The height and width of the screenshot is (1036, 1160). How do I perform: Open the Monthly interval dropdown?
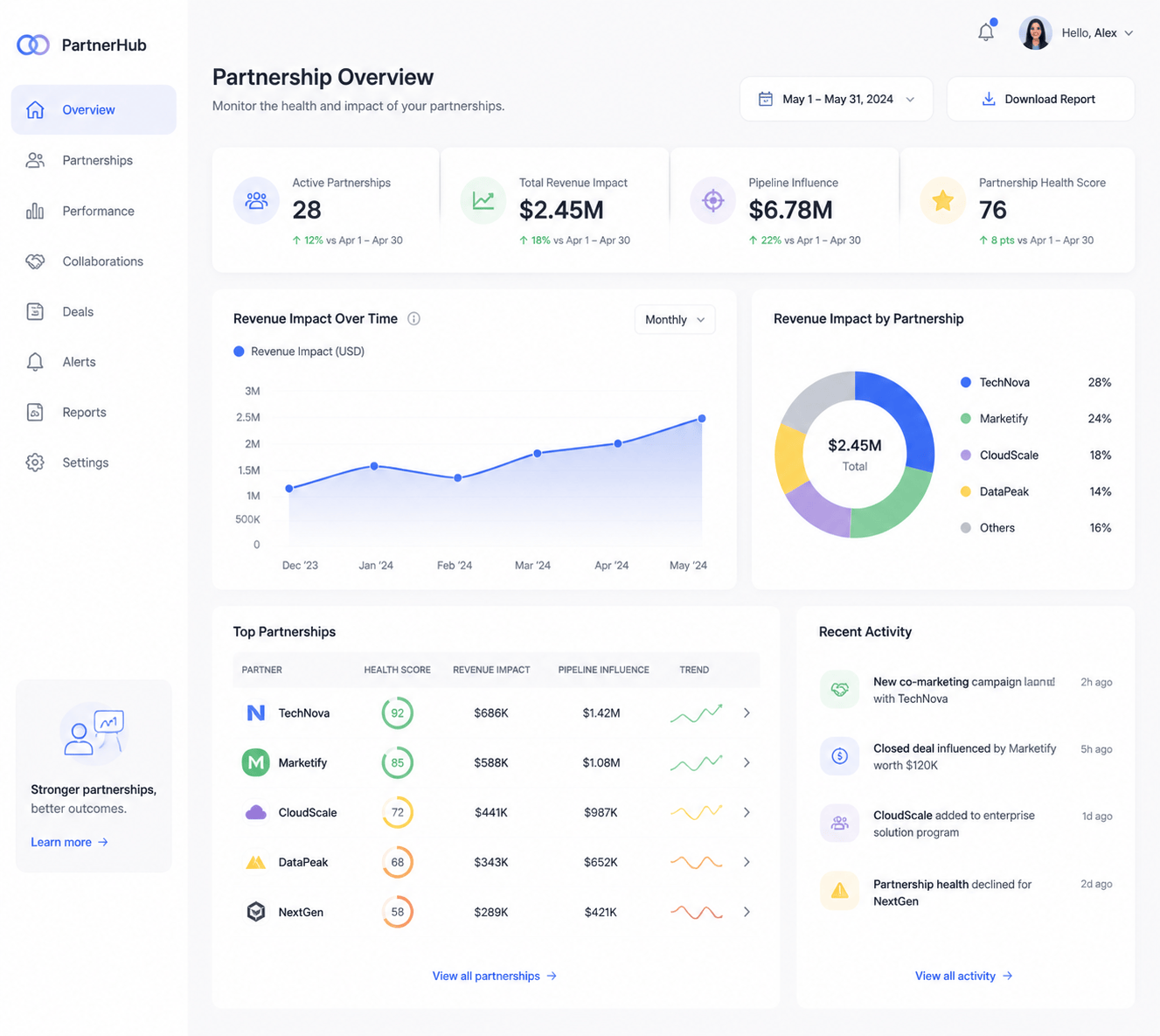point(675,320)
